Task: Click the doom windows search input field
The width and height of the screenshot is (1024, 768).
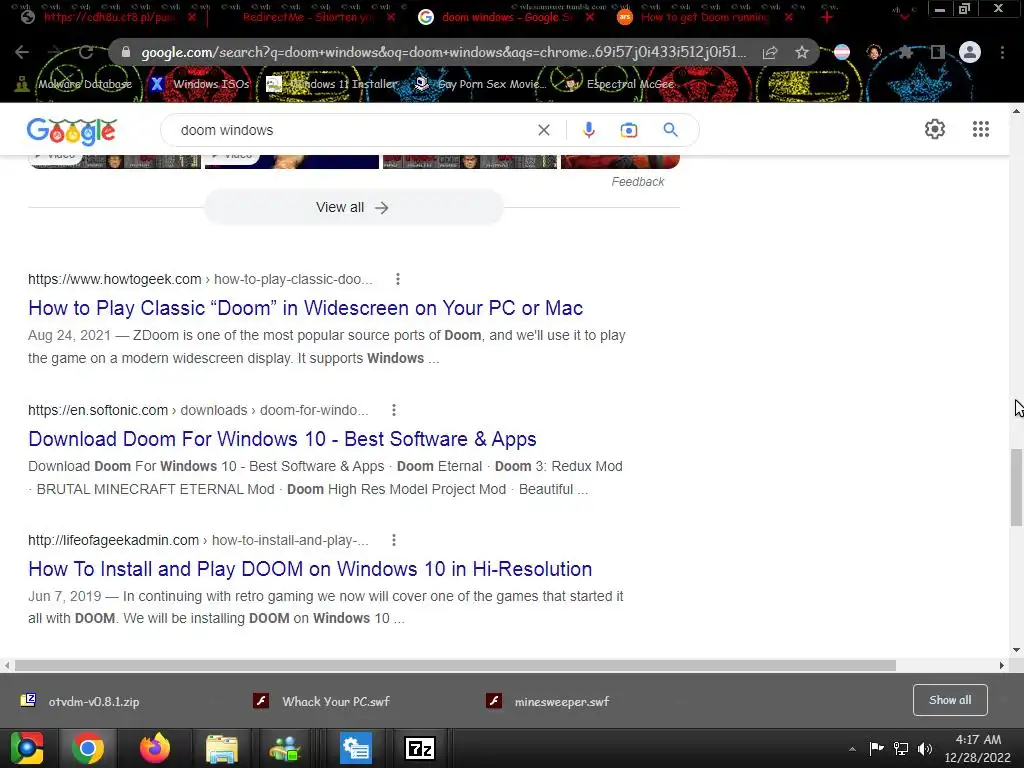Action: 353,130
